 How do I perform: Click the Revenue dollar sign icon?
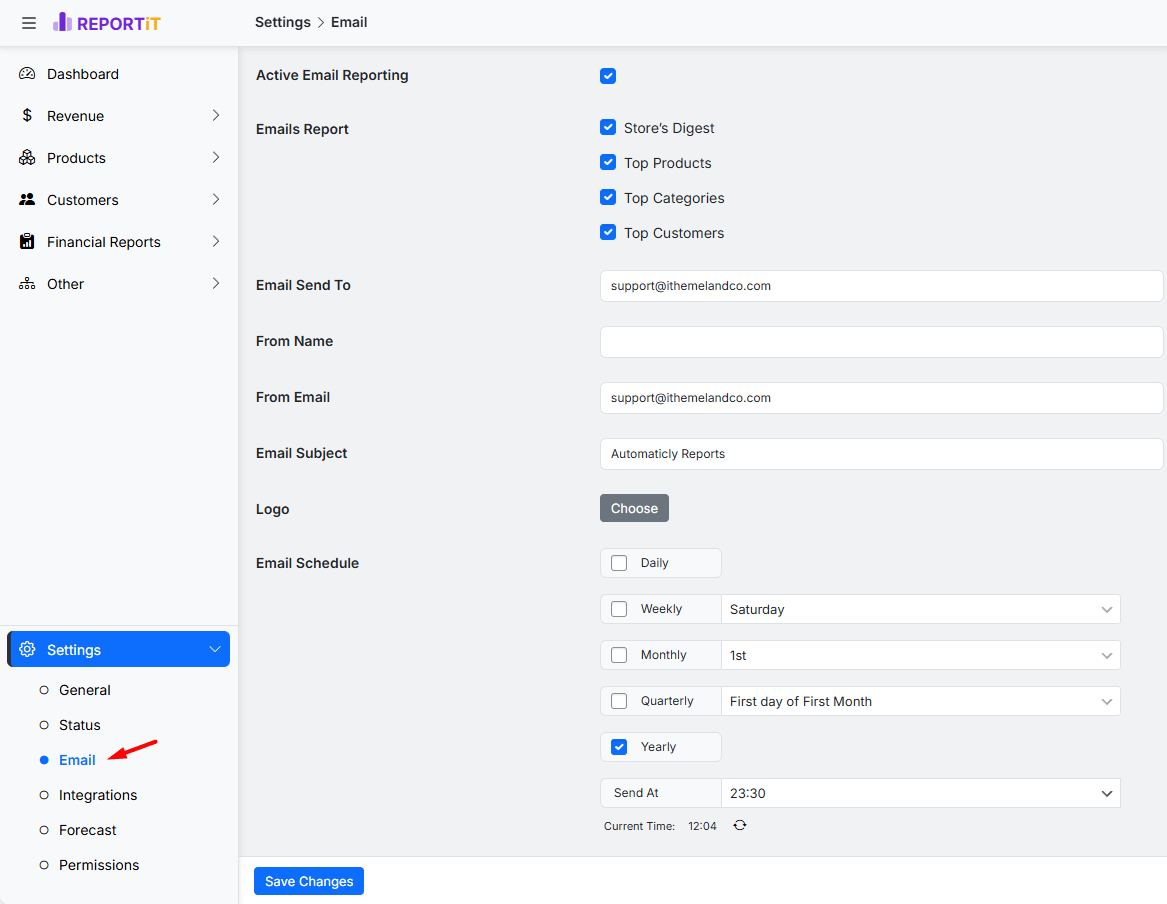[27, 116]
